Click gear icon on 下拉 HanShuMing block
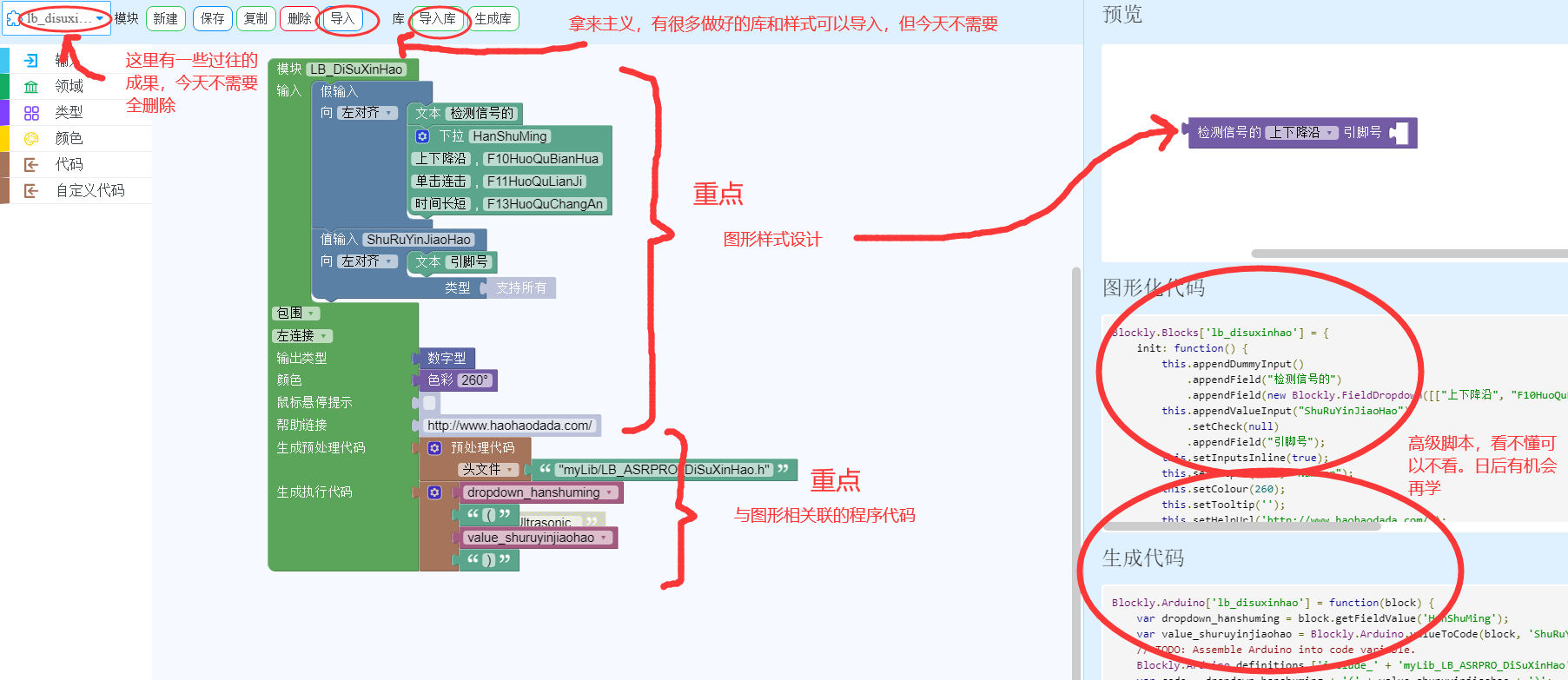This screenshot has width=1568, height=680. point(422,136)
